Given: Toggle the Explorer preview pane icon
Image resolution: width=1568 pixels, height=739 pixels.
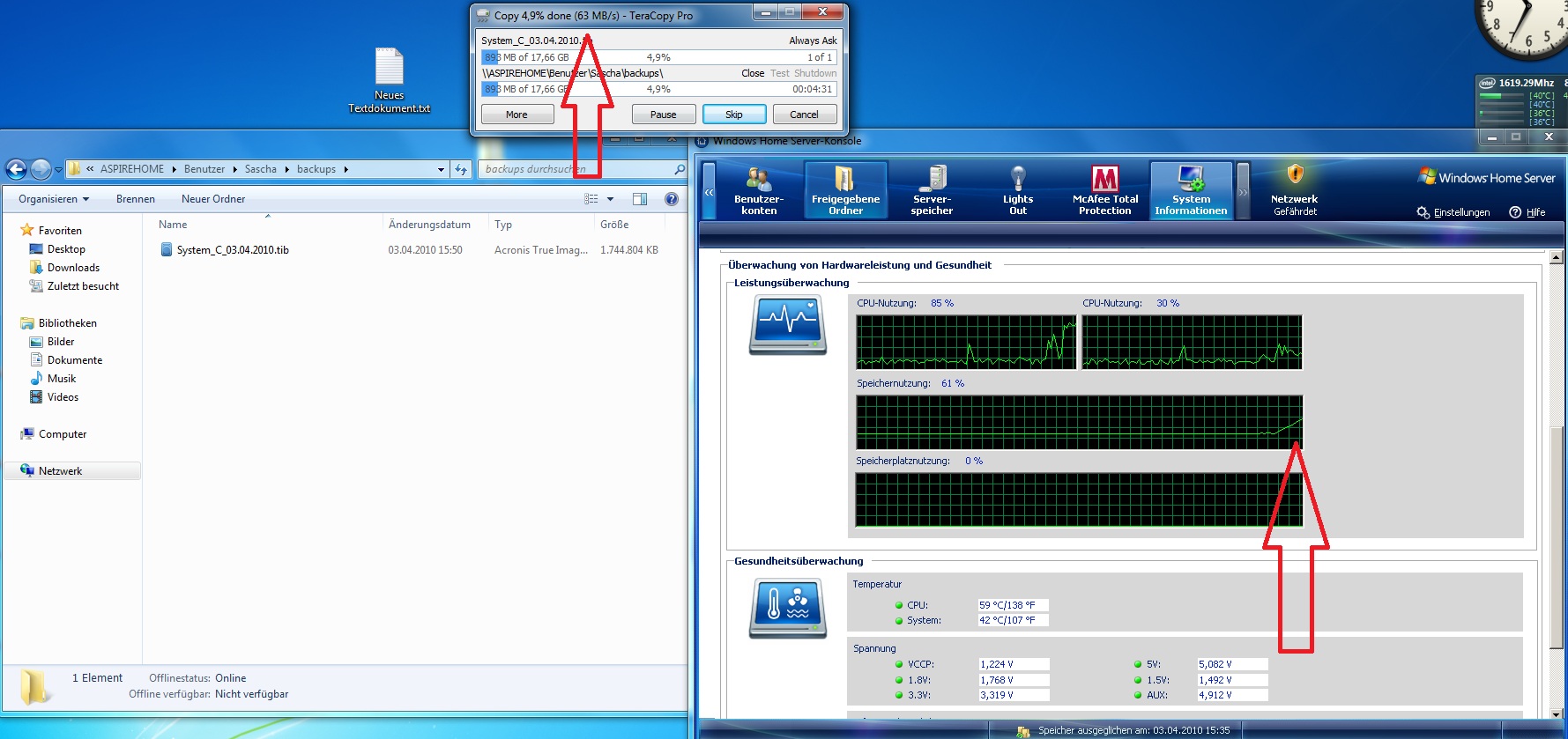Looking at the screenshot, I should coord(640,199).
